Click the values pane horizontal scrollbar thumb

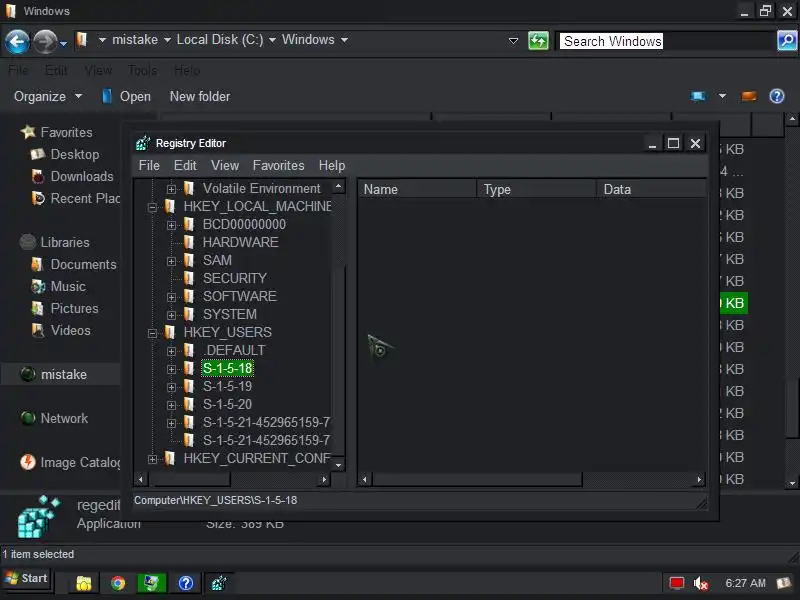(477, 479)
